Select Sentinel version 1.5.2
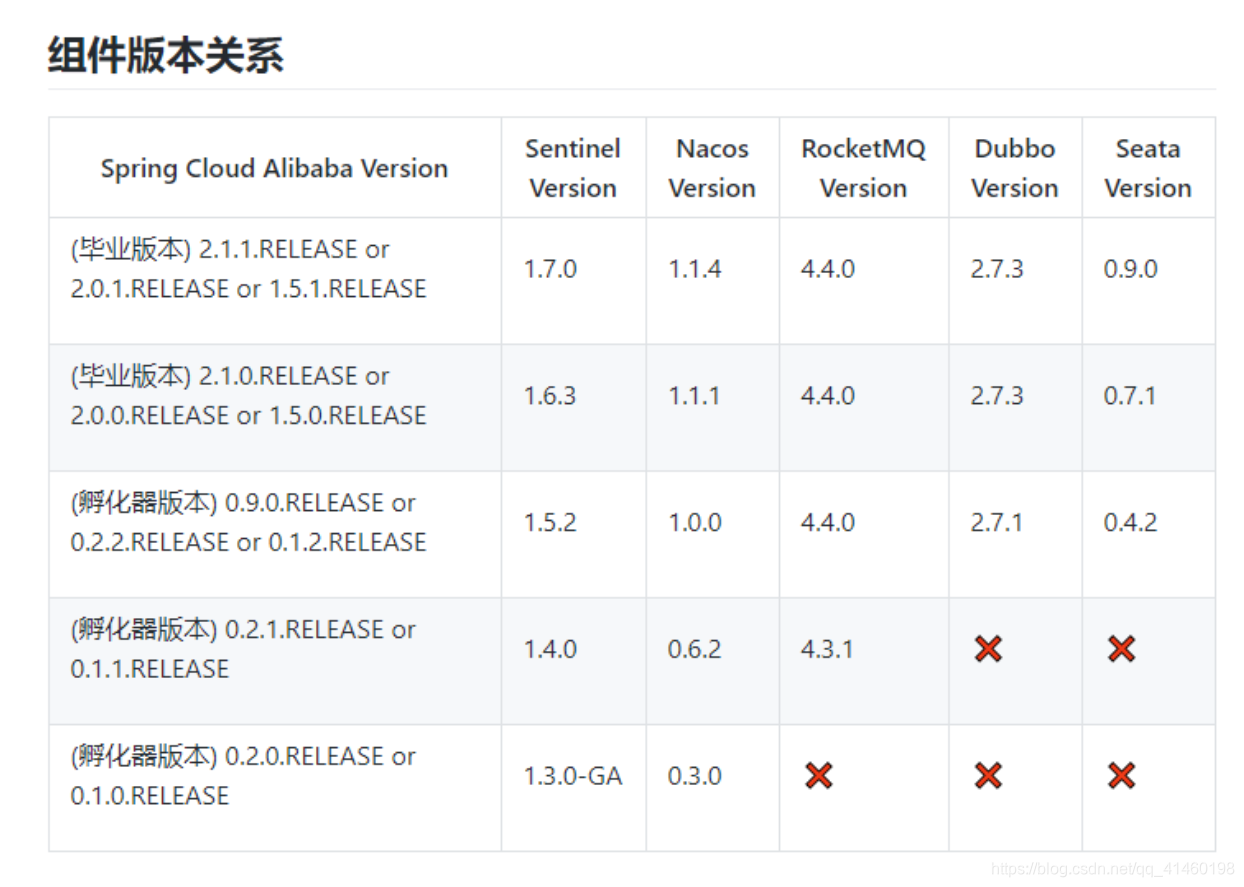This screenshot has height=887, width=1244. click(x=550, y=522)
